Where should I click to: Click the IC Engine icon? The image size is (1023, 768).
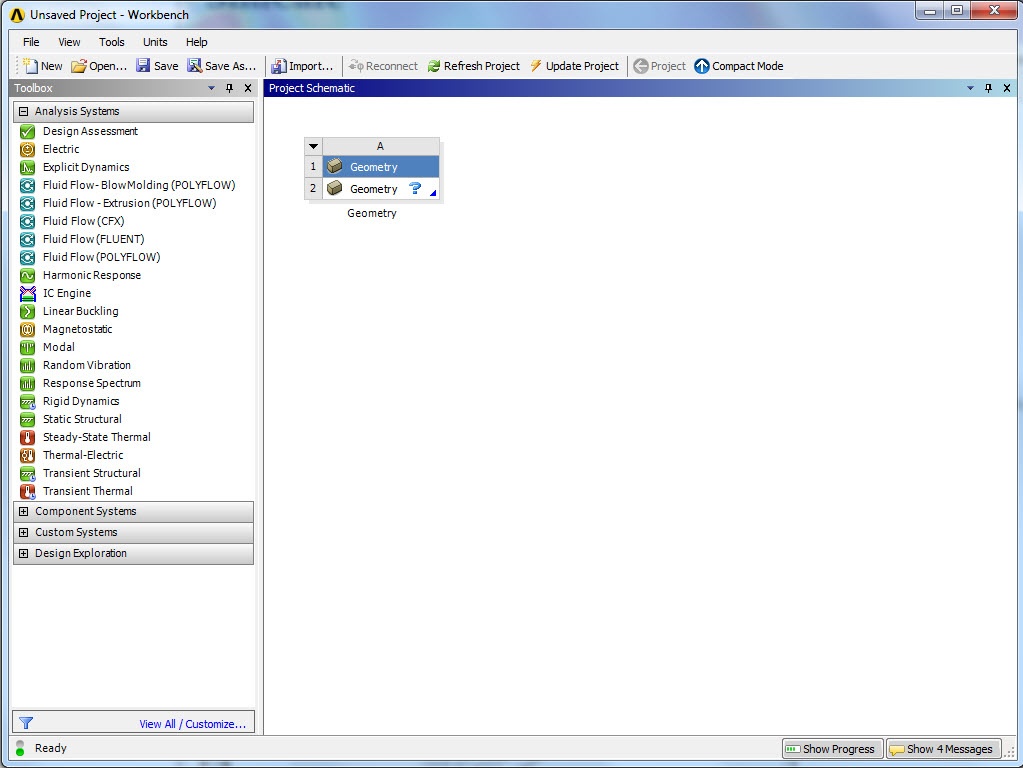27,293
